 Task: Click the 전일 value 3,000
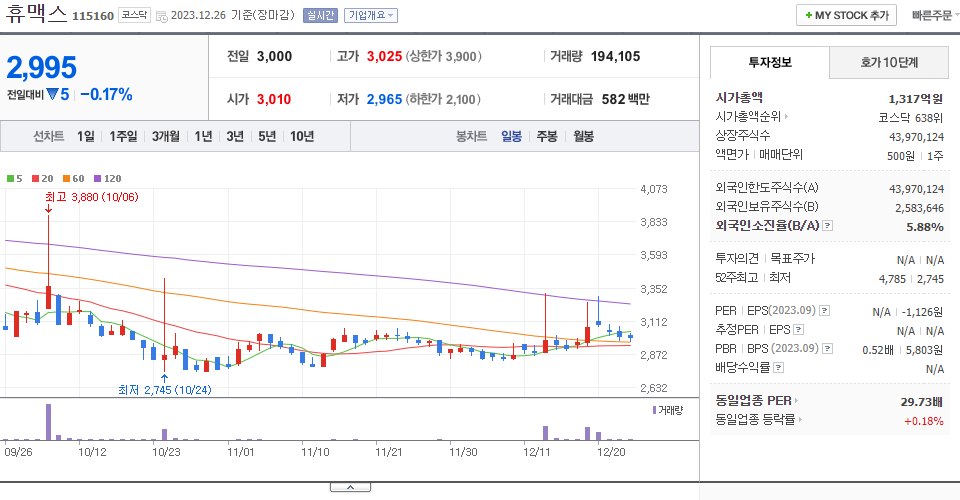274,56
